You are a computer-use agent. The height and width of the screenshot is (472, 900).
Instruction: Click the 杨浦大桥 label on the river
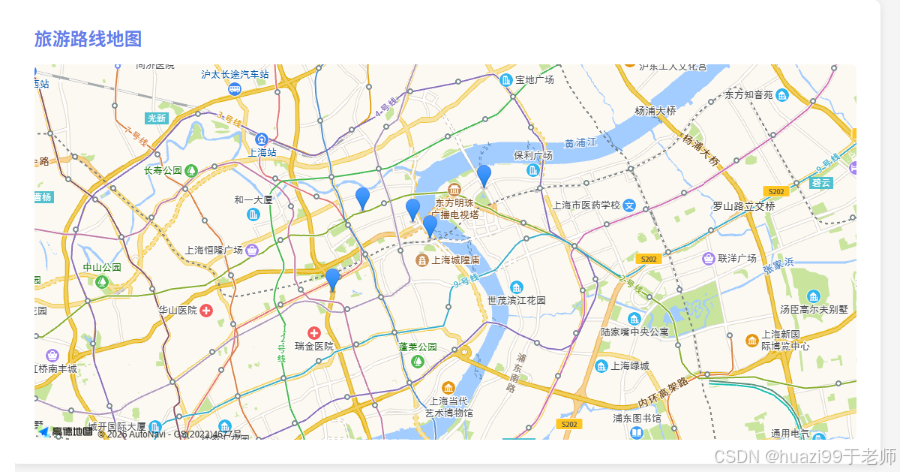[x=655, y=110]
